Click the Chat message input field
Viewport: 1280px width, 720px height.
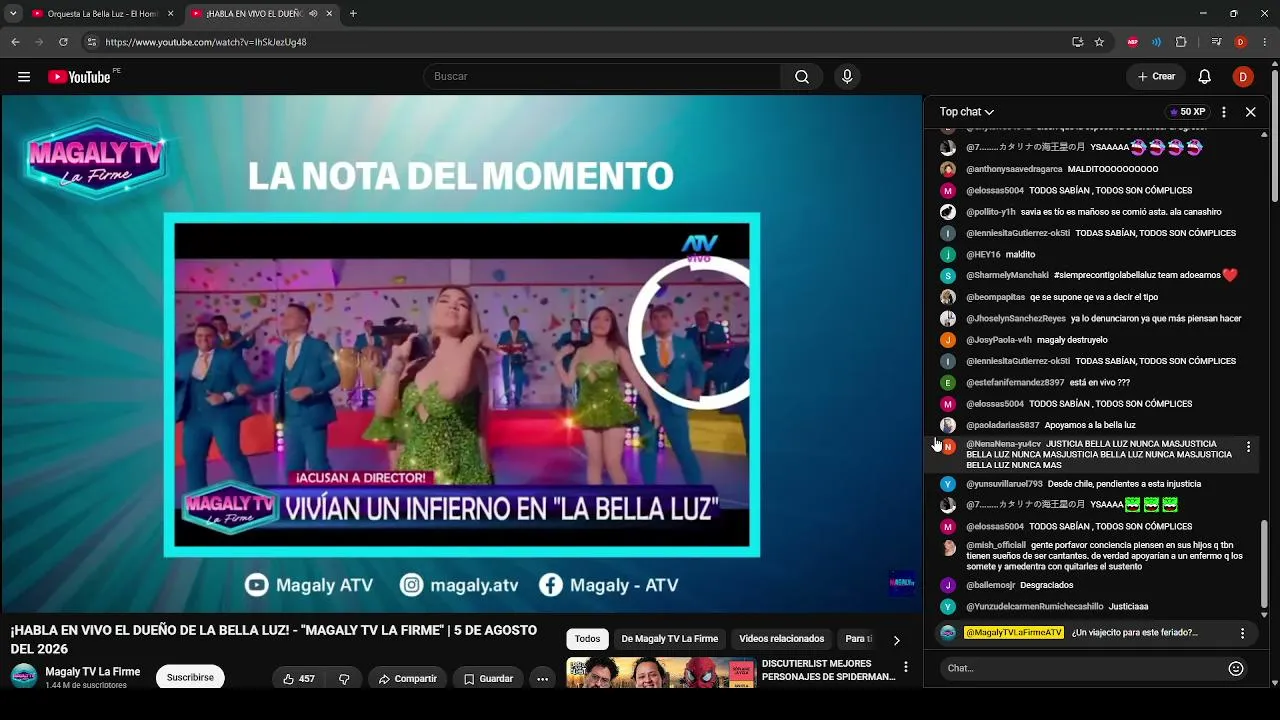(1084, 668)
